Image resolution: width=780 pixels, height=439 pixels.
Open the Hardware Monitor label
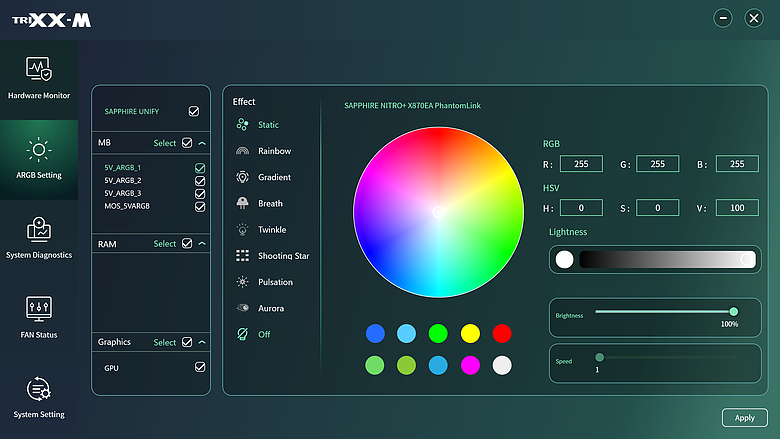click(x=39, y=95)
